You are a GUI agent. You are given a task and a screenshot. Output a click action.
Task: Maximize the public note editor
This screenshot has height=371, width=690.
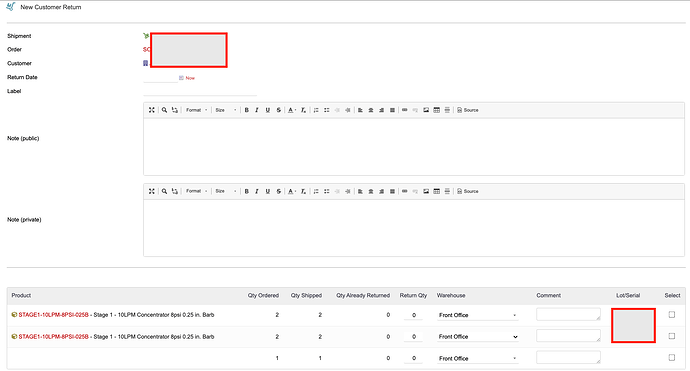coord(151,110)
